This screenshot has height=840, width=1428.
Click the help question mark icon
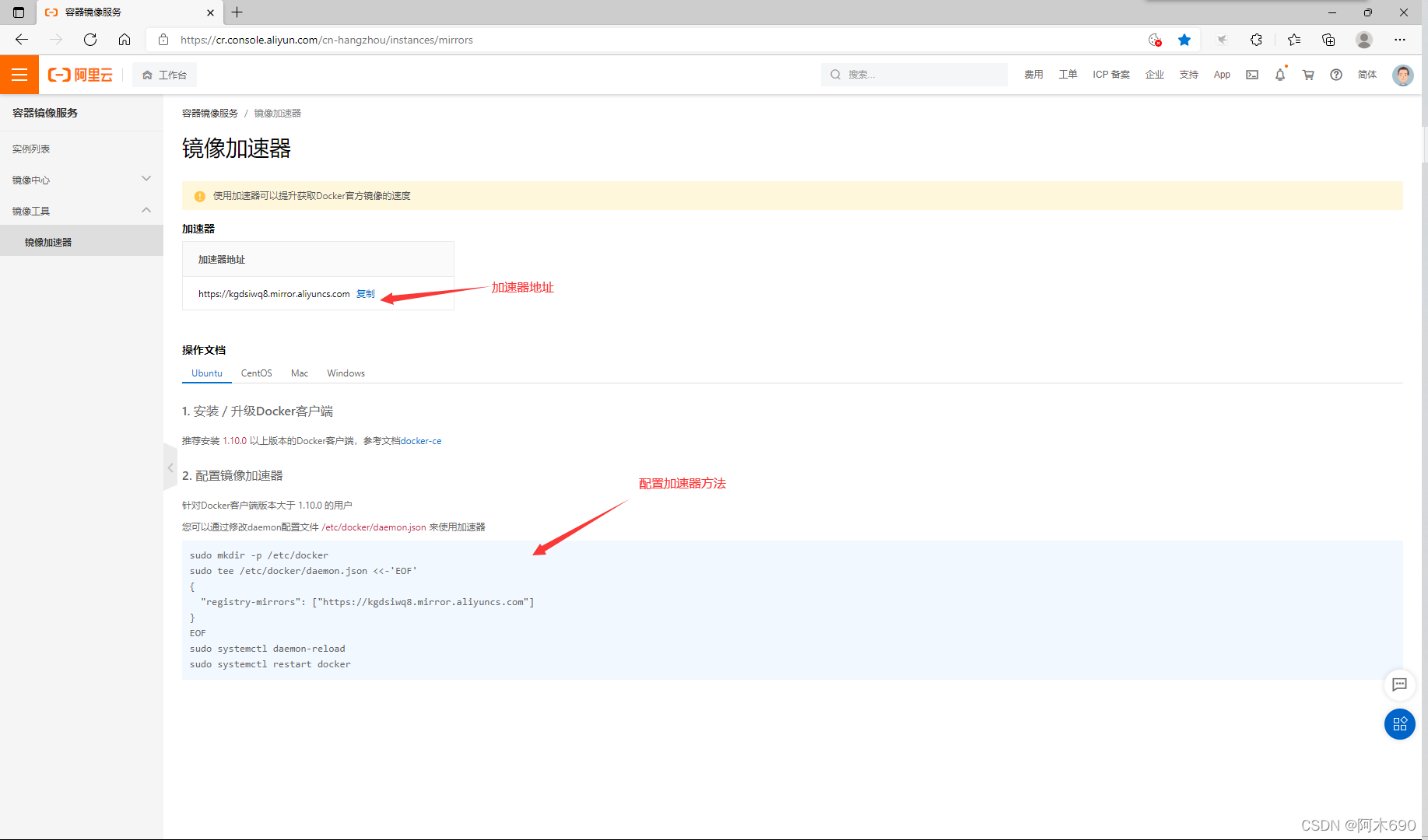[1336, 75]
